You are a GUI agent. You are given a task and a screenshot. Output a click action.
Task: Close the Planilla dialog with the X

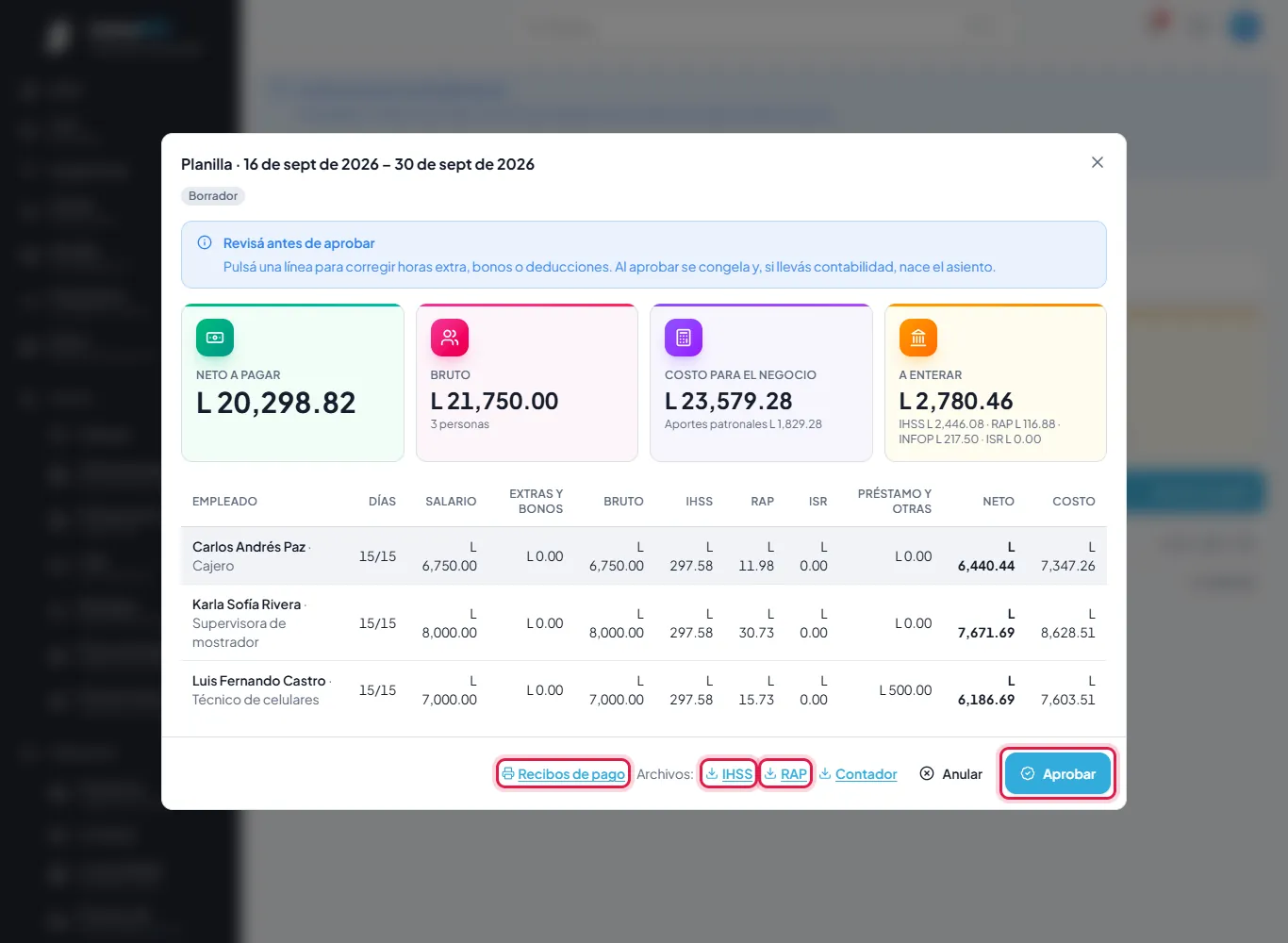(x=1098, y=162)
